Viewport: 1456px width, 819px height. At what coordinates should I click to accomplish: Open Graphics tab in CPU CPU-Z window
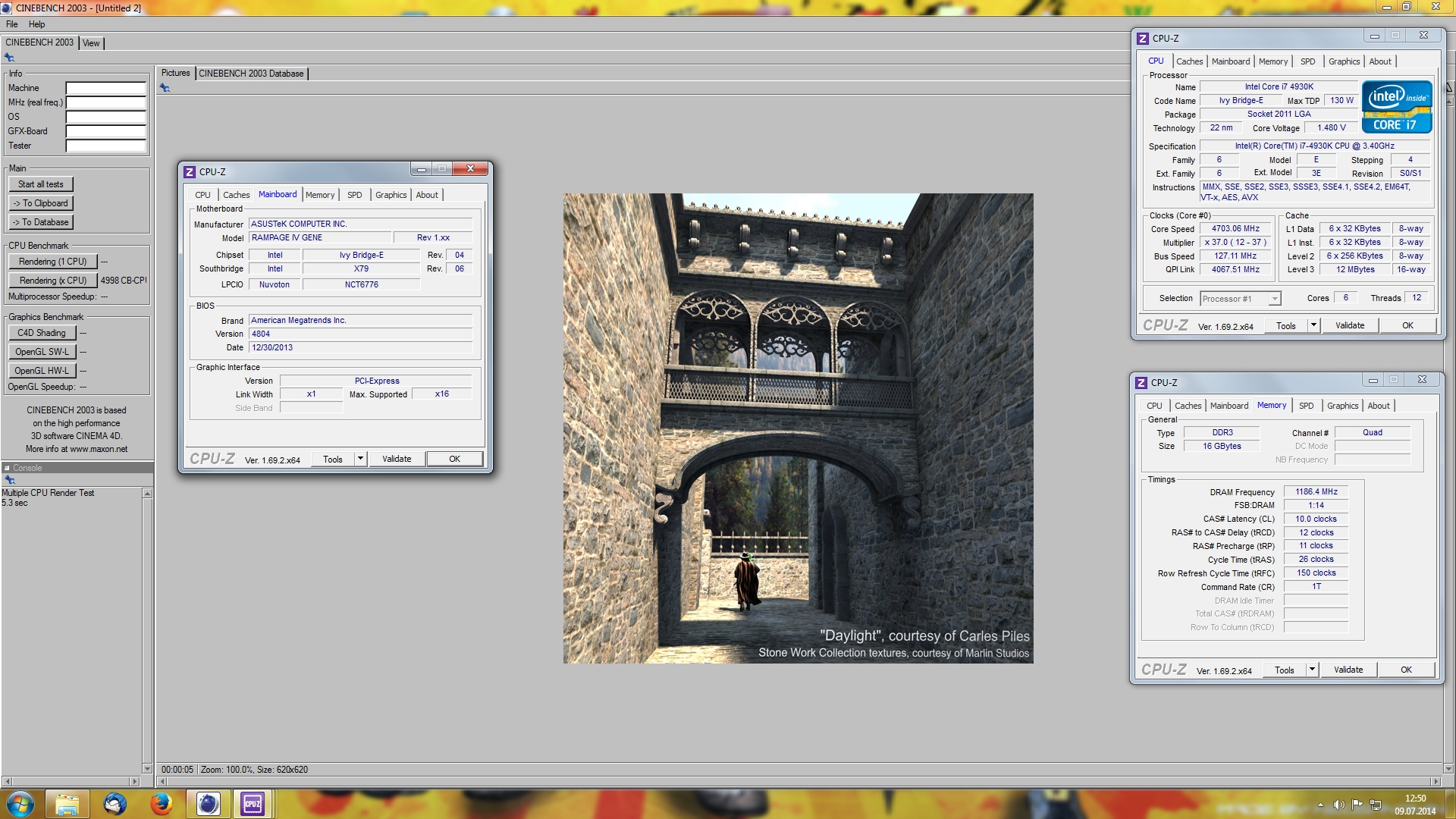pos(1344,61)
